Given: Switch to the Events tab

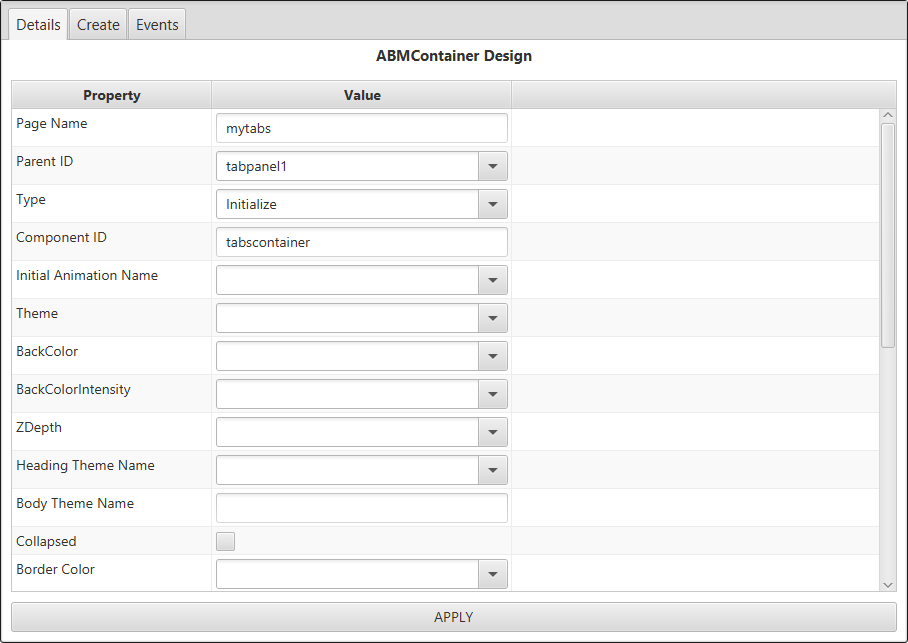Looking at the screenshot, I should click(157, 25).
